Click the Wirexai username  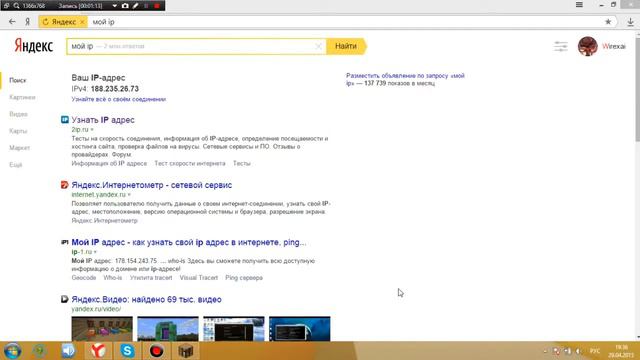tap(613, 46)
